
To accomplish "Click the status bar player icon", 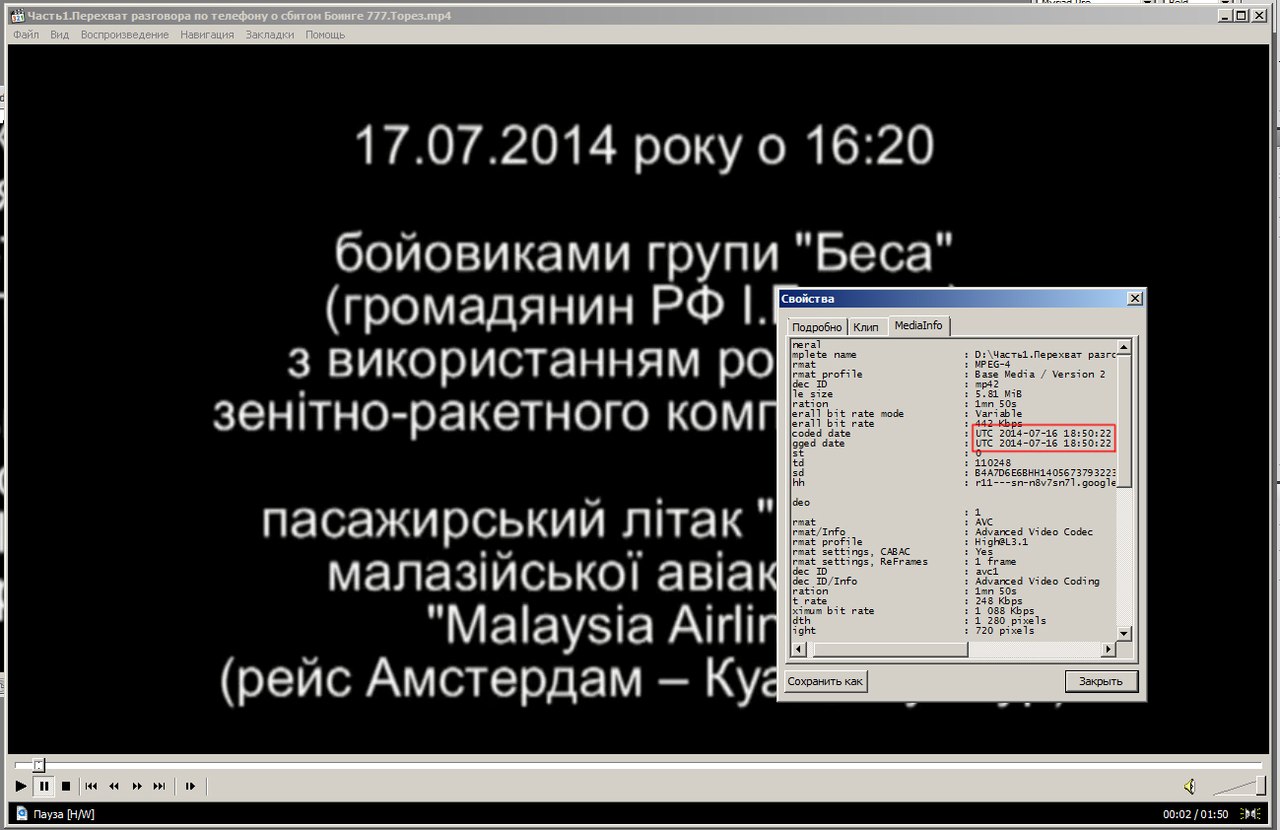I will click(21, 814).
